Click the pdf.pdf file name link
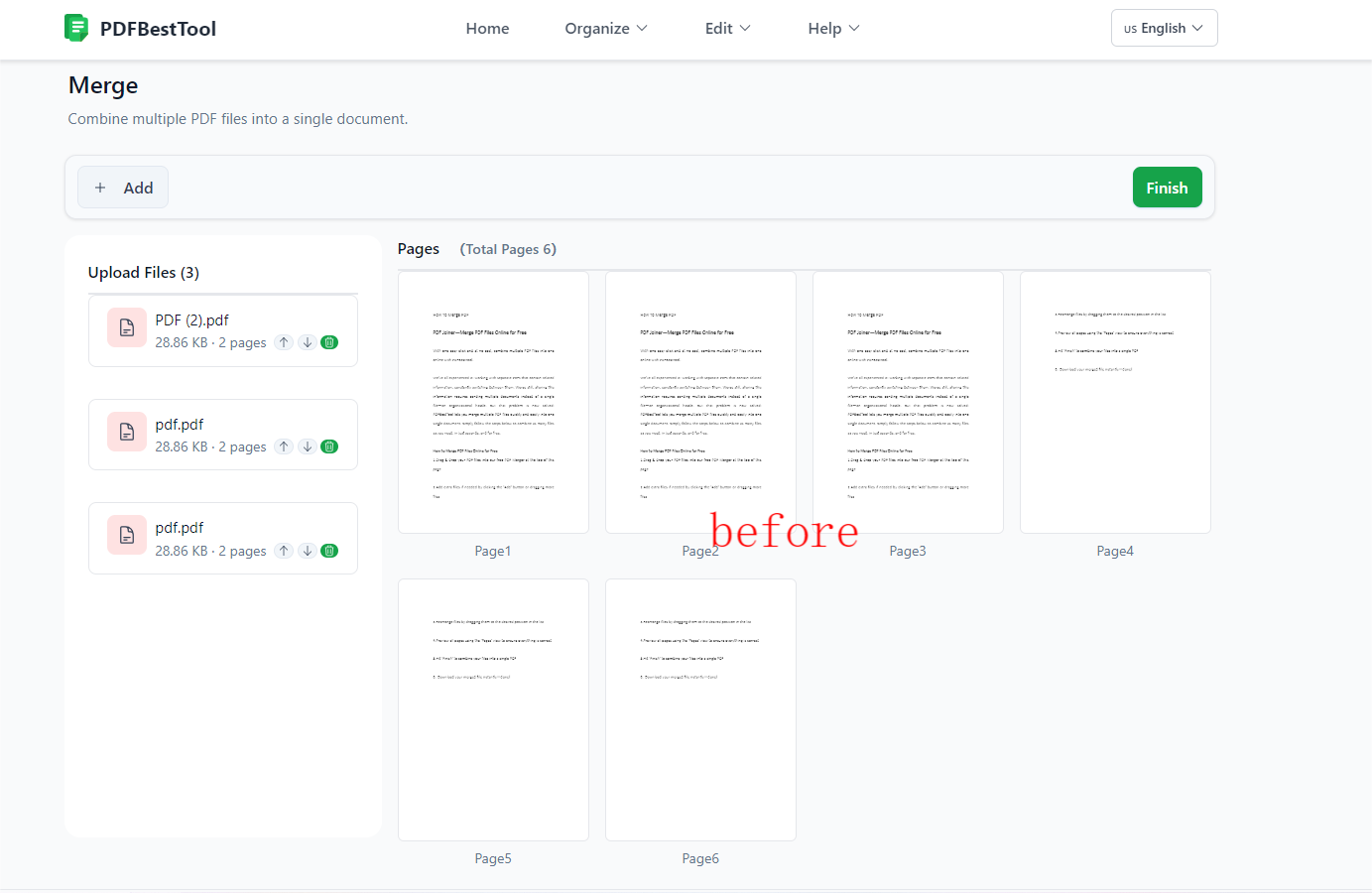 pos(180,424)
